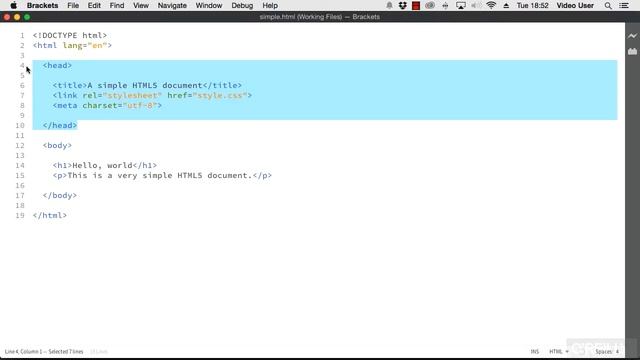Open the AirPlay display menu icon

tap(461, 5)
